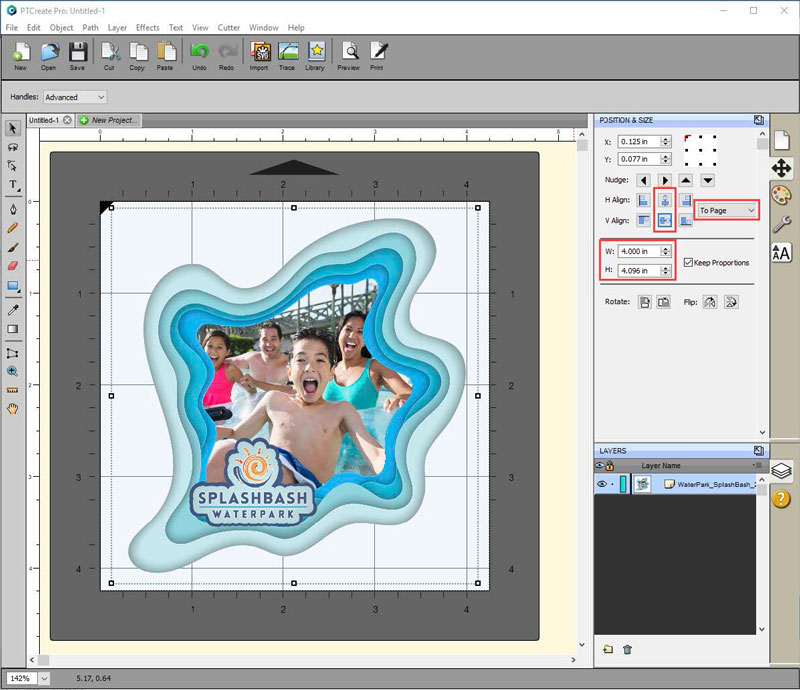Image resolution: width=800 pixels, height=690 pixels.
Task: Open the help question mark icon
Action: point(781,499)
